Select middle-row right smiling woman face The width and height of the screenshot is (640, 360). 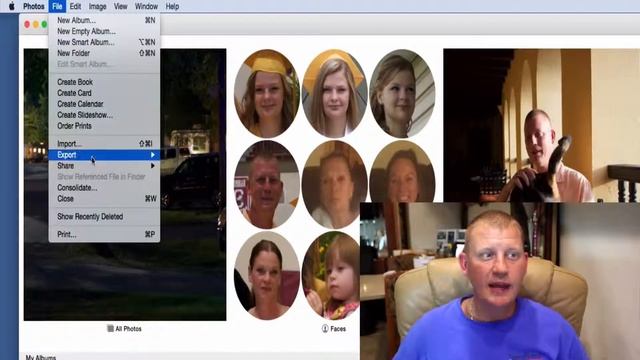(x=402, y=171)
